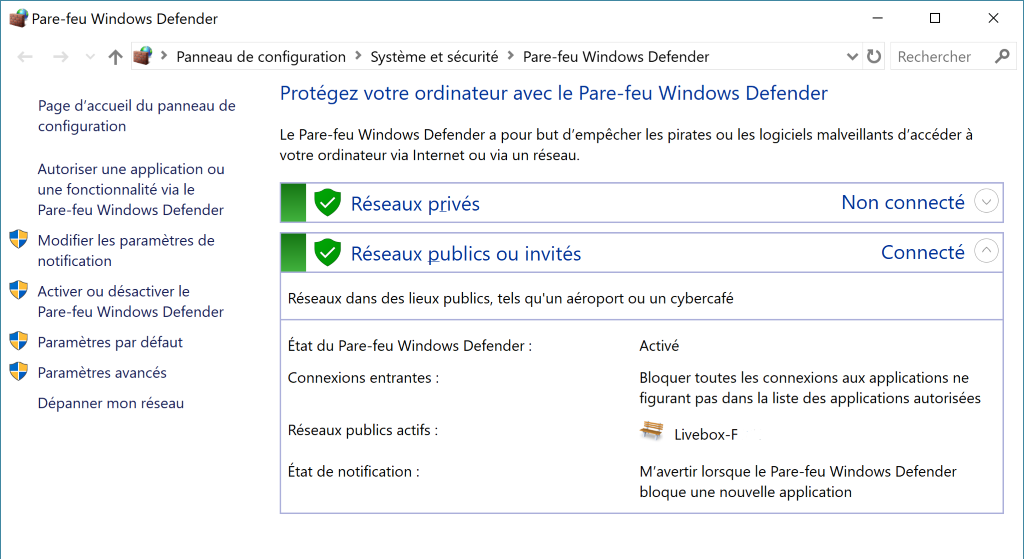The width and height of the screenshot is (1024, 559).
Task: Click the Pare-feu Windows Defender breadcrumb
Action: coord(616,57)
